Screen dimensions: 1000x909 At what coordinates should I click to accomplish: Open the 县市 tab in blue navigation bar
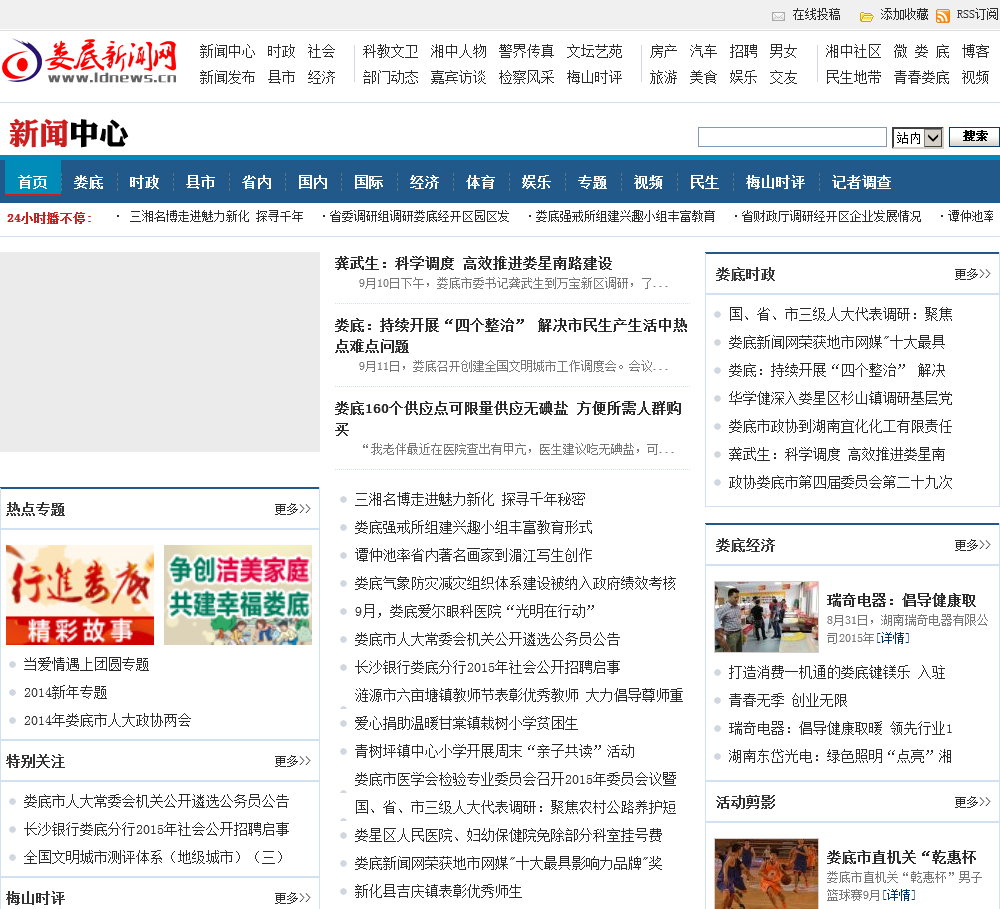tap(200, 182)
